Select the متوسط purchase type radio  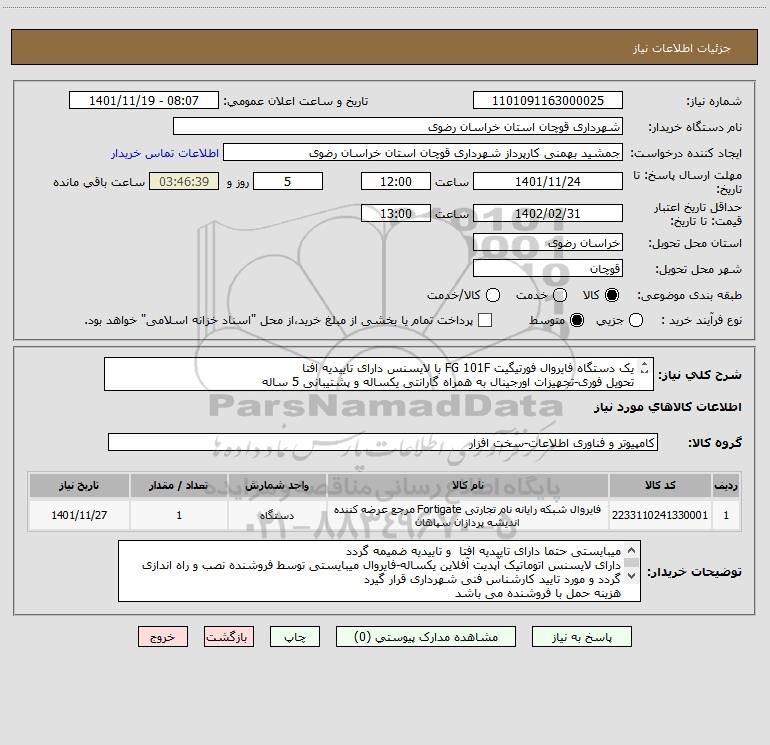[x=577, y=320]
